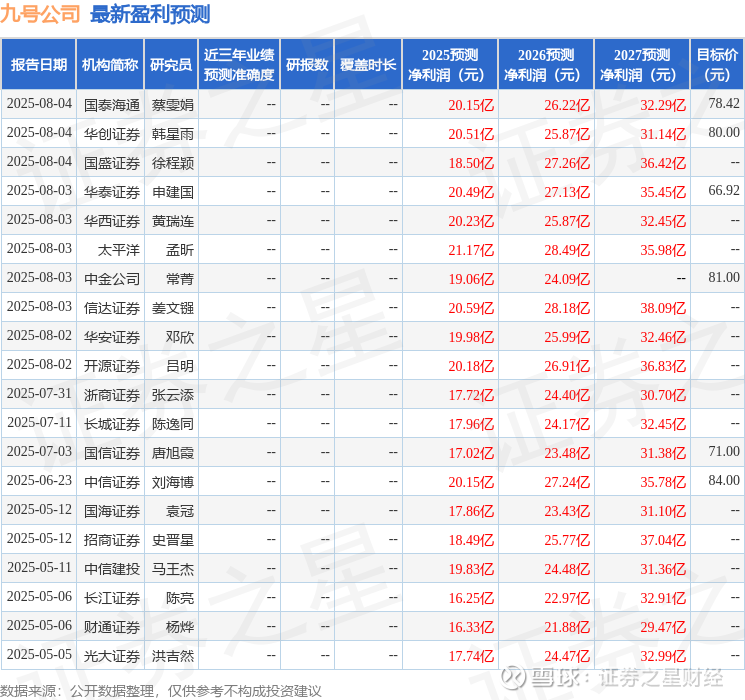Click target price 71.00
The width and height of the screenshot is (745, 700).
tap(724, 451)
